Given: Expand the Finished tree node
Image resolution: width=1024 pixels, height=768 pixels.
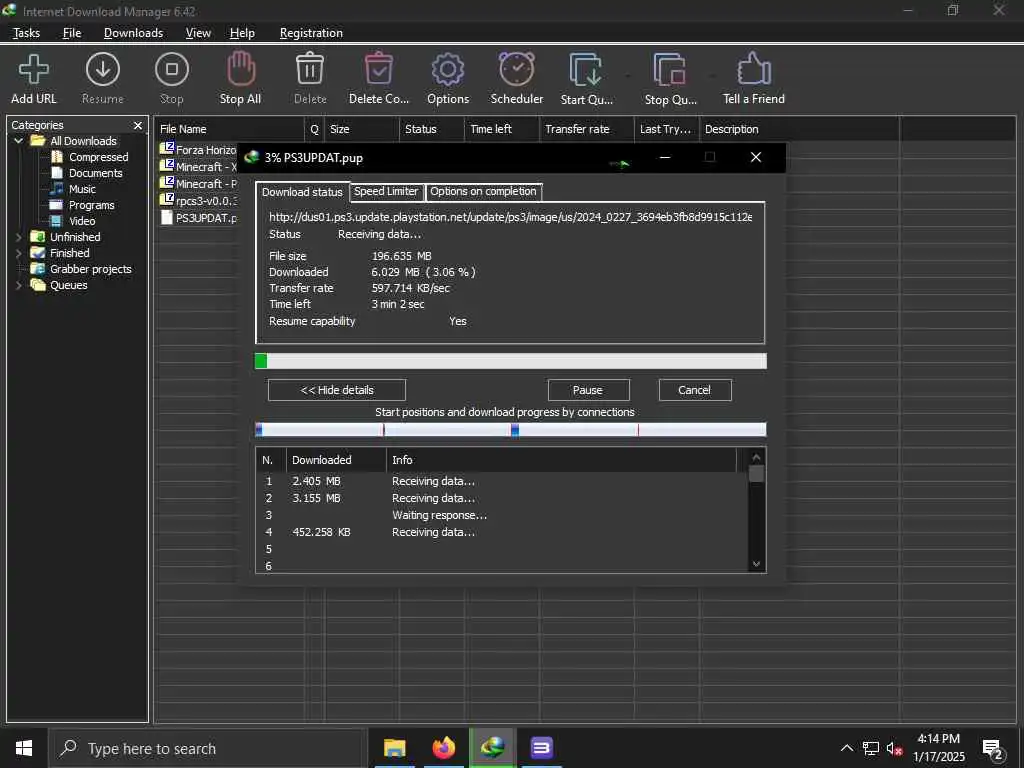Looking at the screenshot, I should [x=18, y=253].
